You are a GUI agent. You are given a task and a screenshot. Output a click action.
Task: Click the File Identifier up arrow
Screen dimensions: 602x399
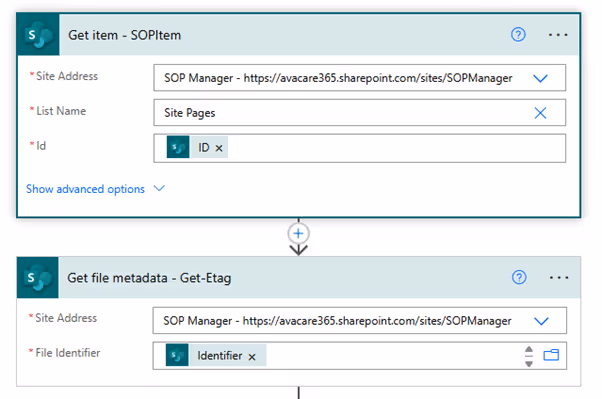click(x=529, y=349)
